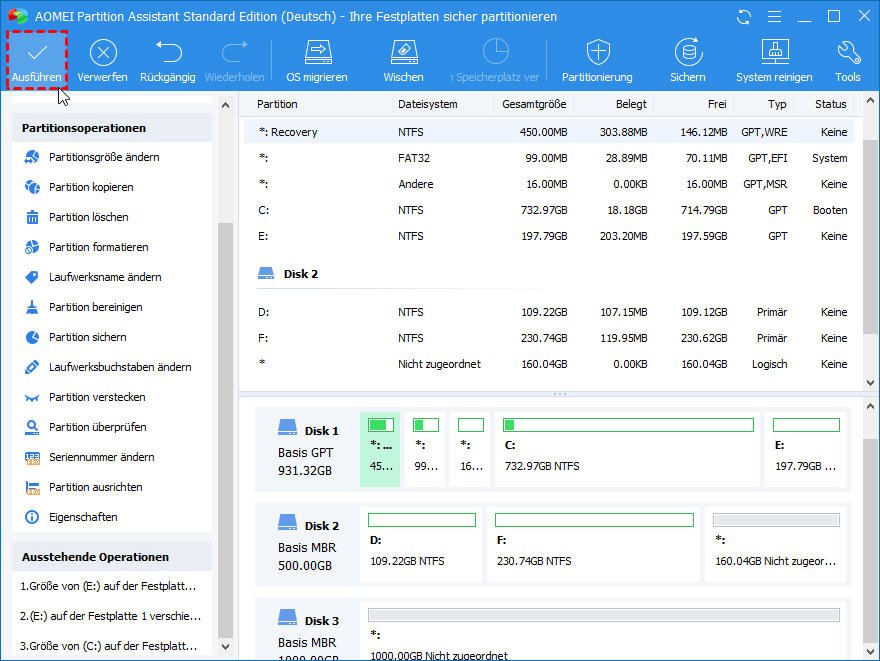Click the C: partition usage bar on Disk 1

tap(629, 425)
